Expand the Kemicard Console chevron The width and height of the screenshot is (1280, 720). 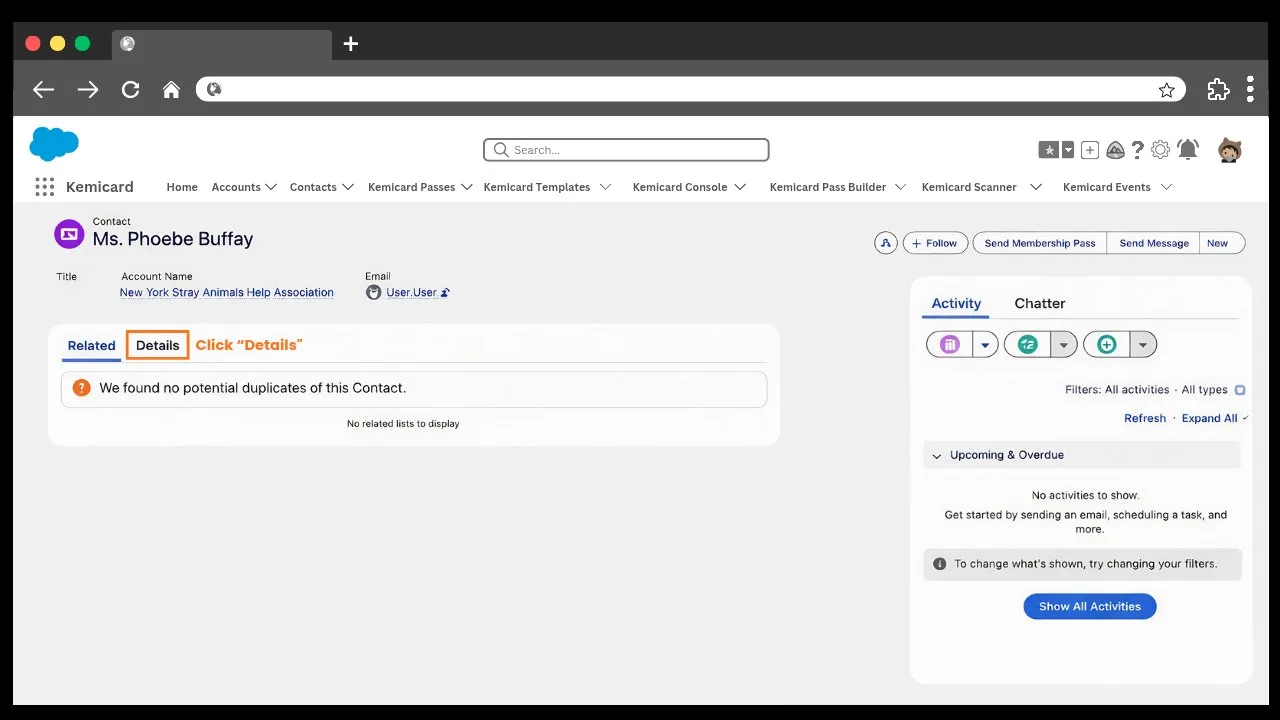click(x=740, y=187)
